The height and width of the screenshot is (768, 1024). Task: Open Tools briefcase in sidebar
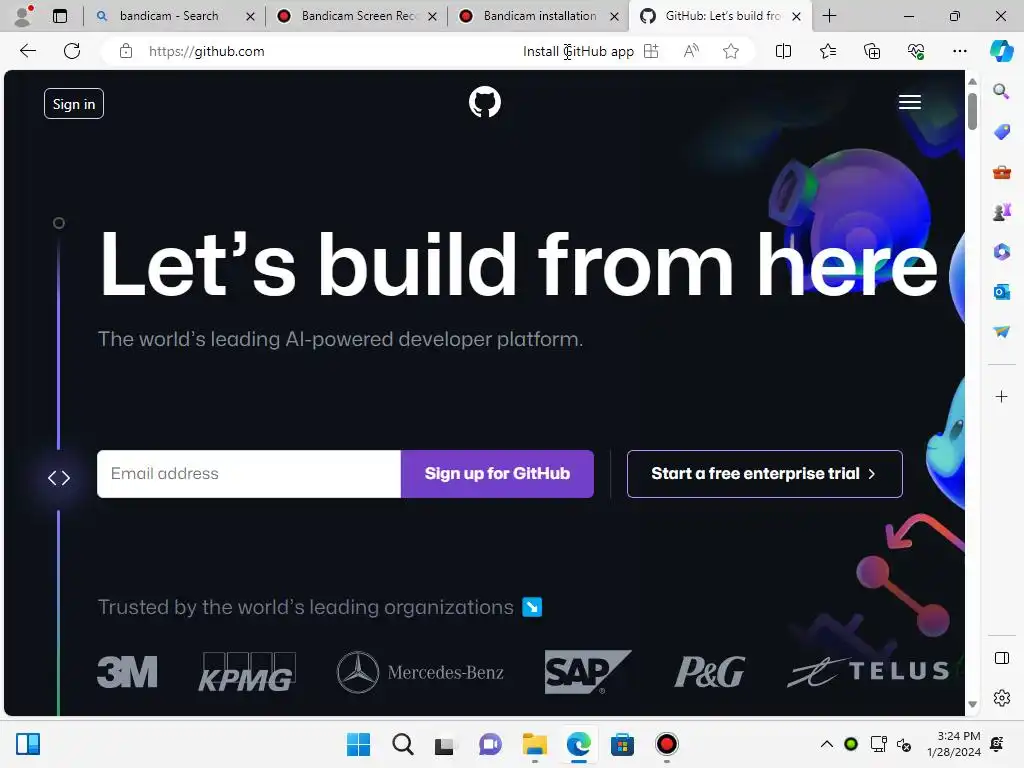[1001, 172]
